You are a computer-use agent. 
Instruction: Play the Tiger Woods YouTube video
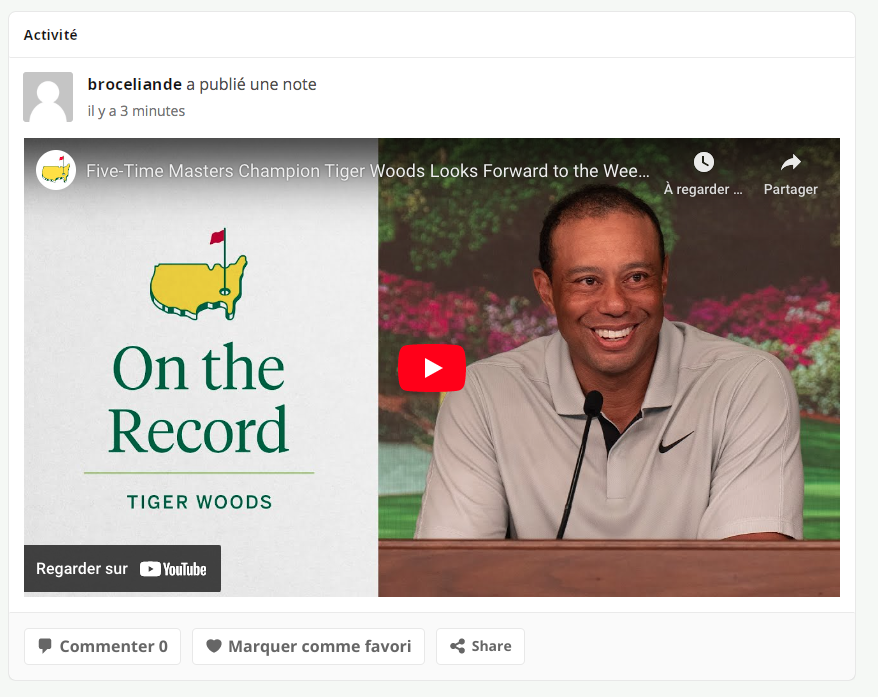pyautogui.click(x=432, y=368)
